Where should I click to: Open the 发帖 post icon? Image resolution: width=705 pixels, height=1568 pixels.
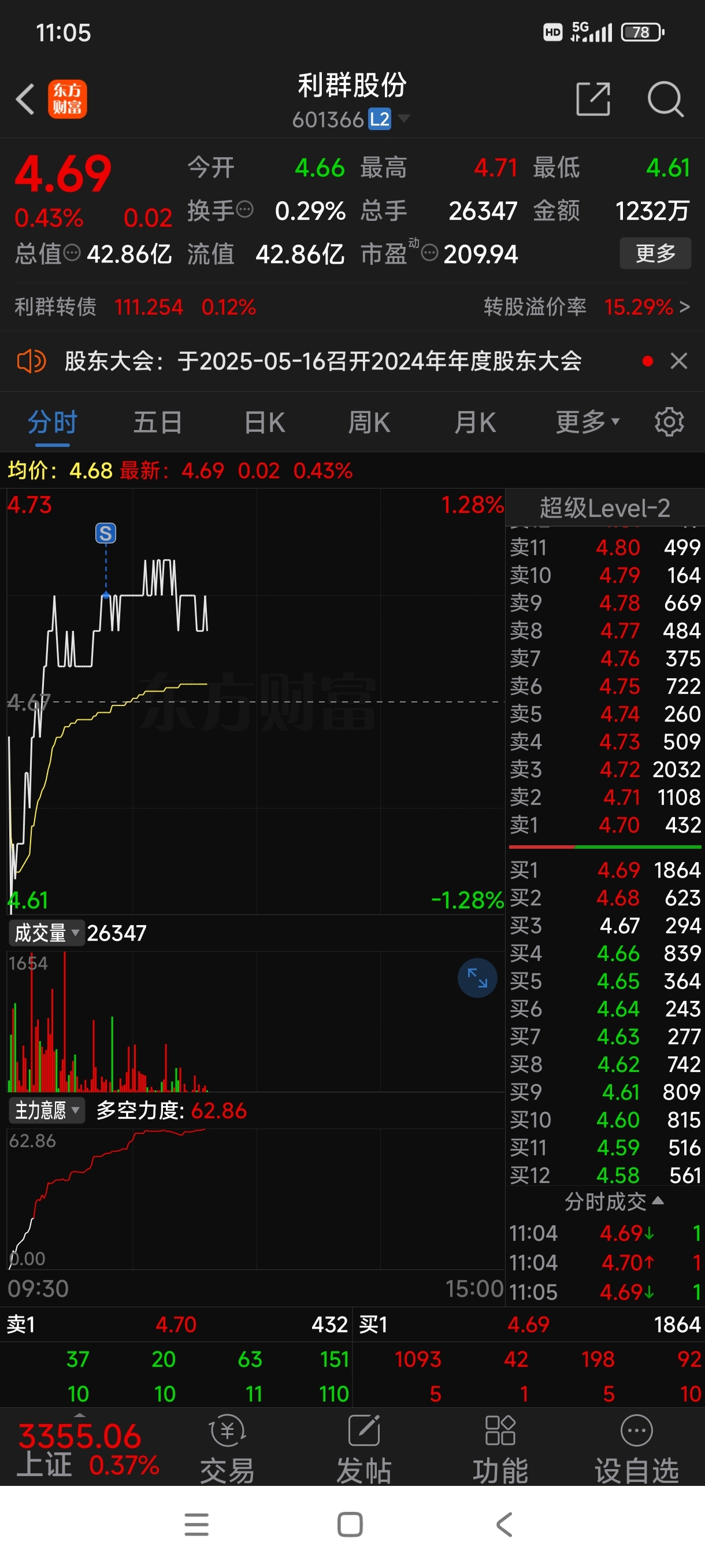point(363,1449)
